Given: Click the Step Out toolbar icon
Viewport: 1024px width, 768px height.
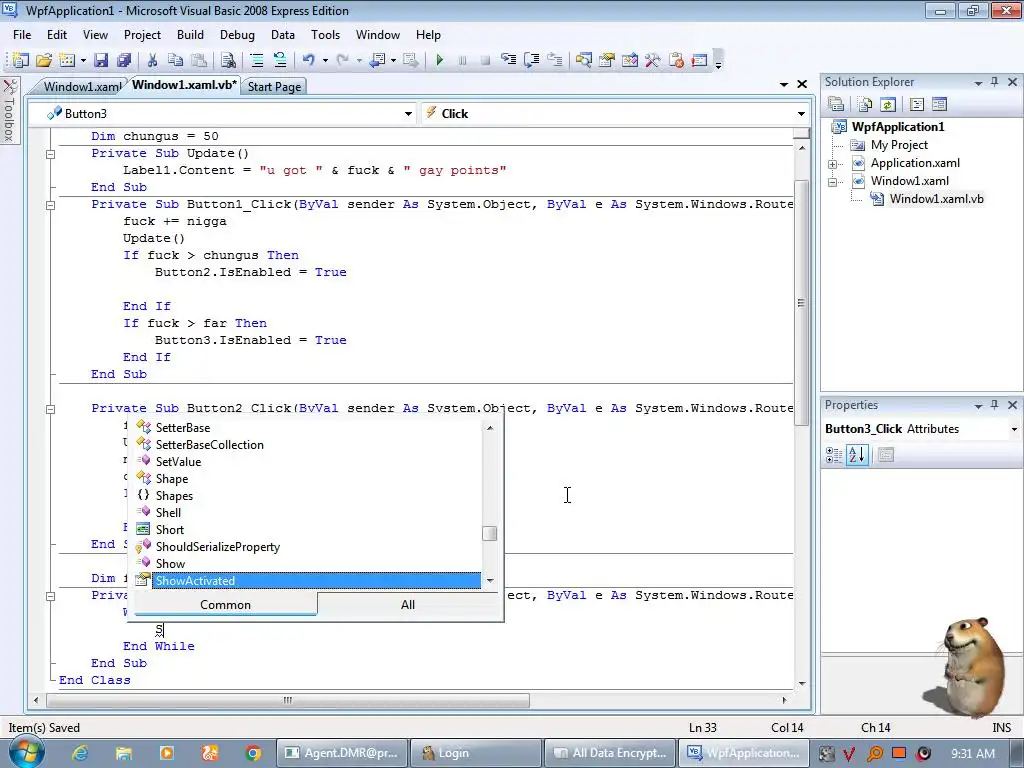Looking at the screenshot, I should pos(554,60).
